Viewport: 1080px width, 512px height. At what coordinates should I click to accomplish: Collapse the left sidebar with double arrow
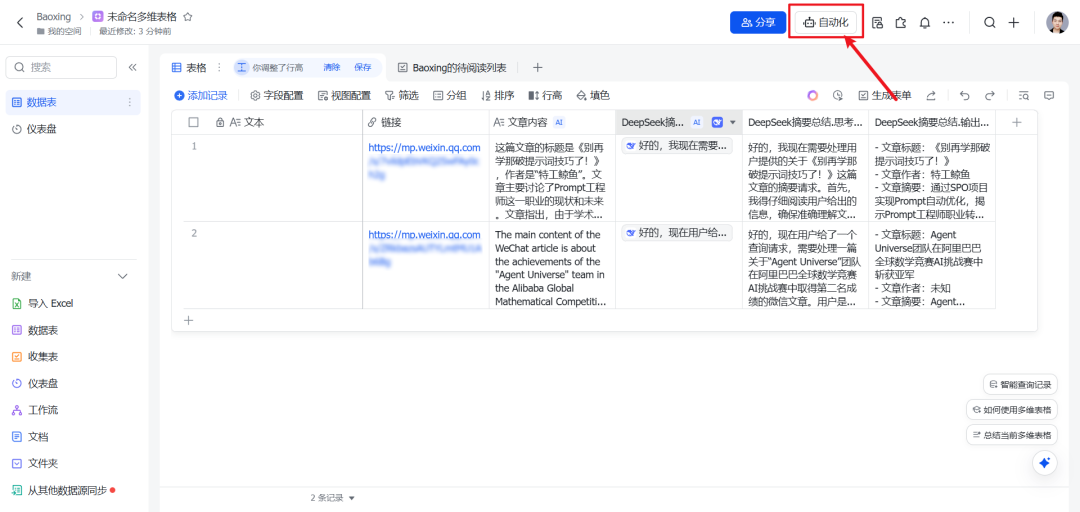coord(132,67)
